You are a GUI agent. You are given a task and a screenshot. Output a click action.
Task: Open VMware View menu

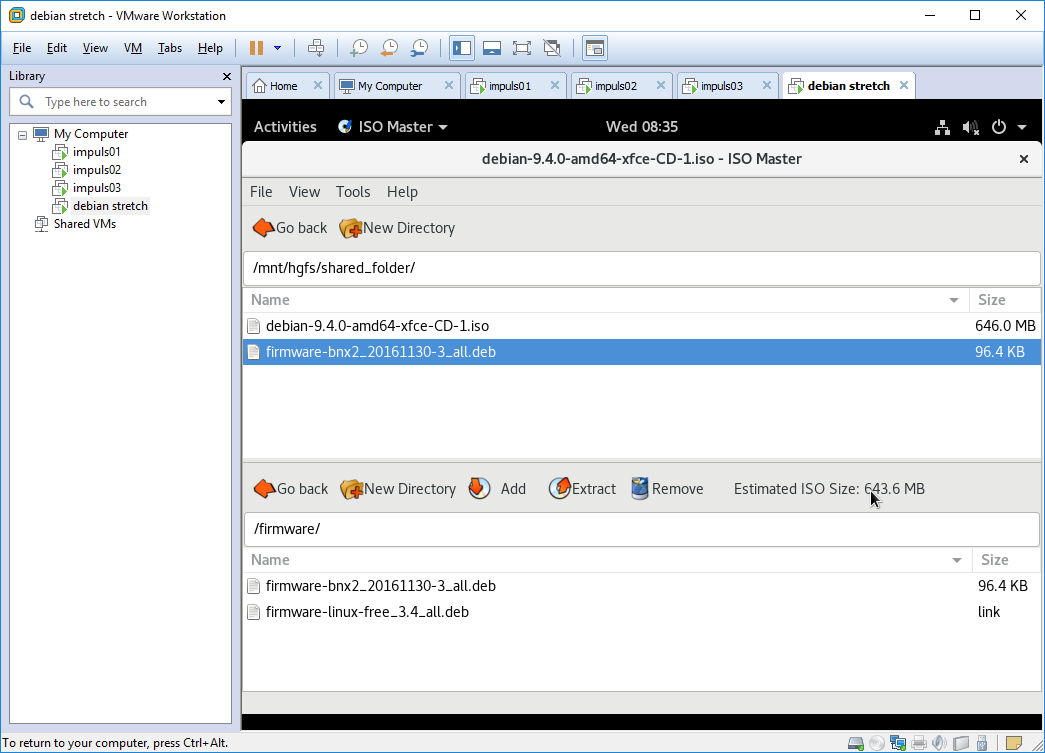pyautogui.click(x=95, y=48)
